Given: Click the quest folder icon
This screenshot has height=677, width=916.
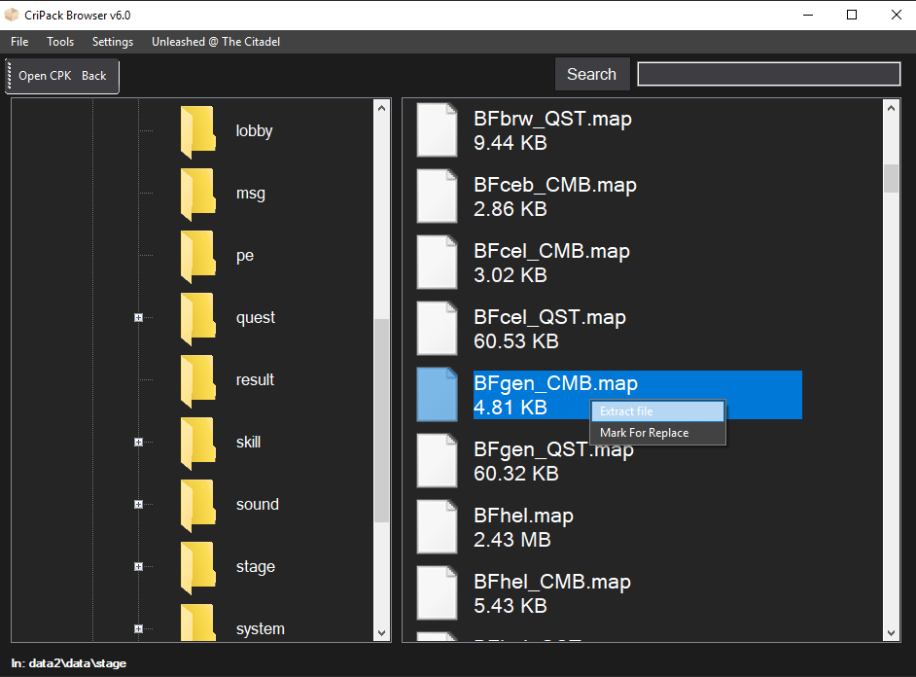Looking at the screenshot, I should pos(198,318).
